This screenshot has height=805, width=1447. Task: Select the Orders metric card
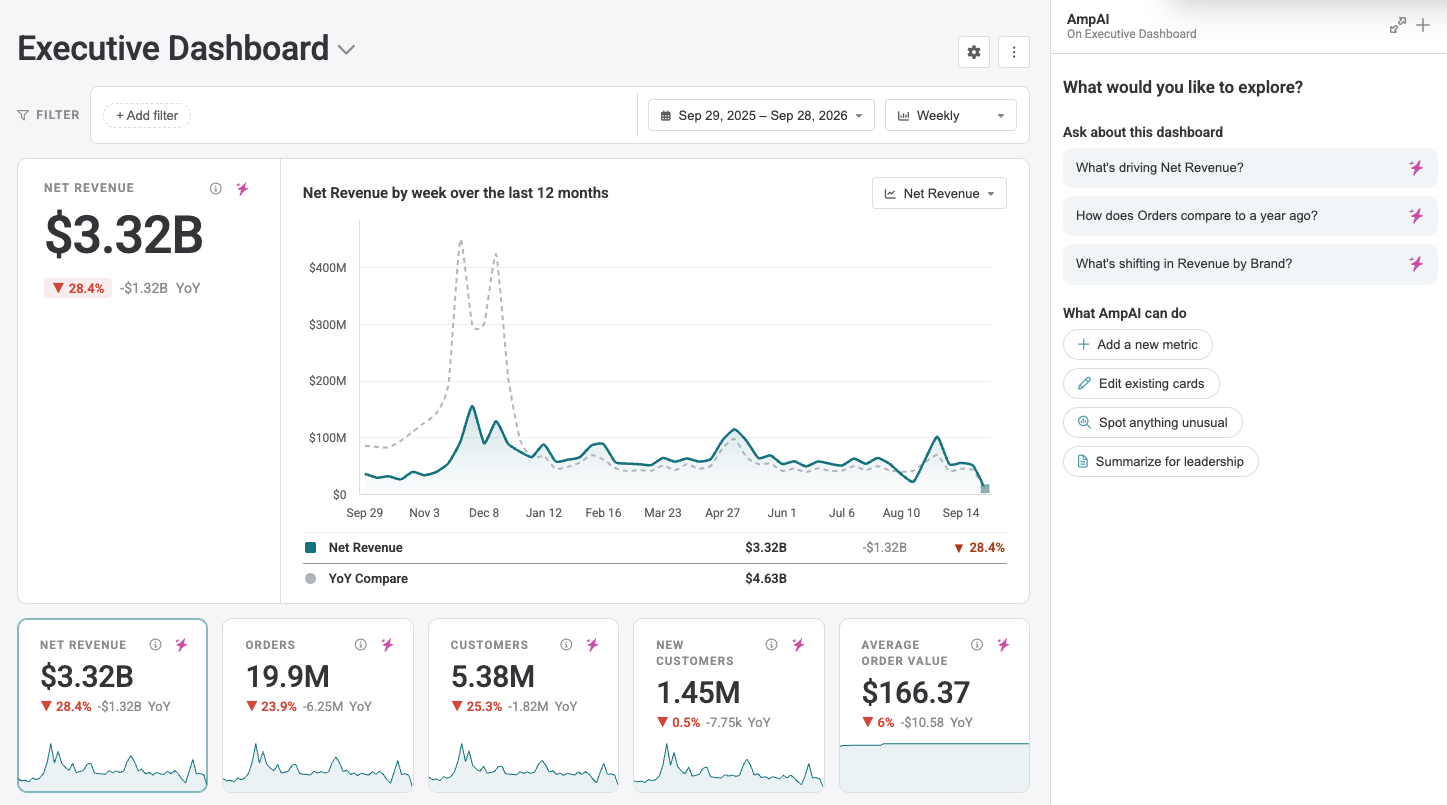318,705
